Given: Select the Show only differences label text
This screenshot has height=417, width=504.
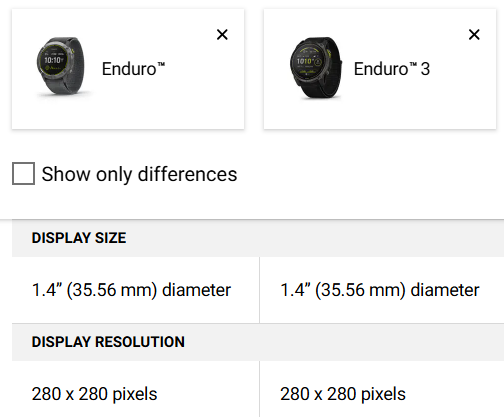Looking at the screenshot, I should tap(139, 174).
